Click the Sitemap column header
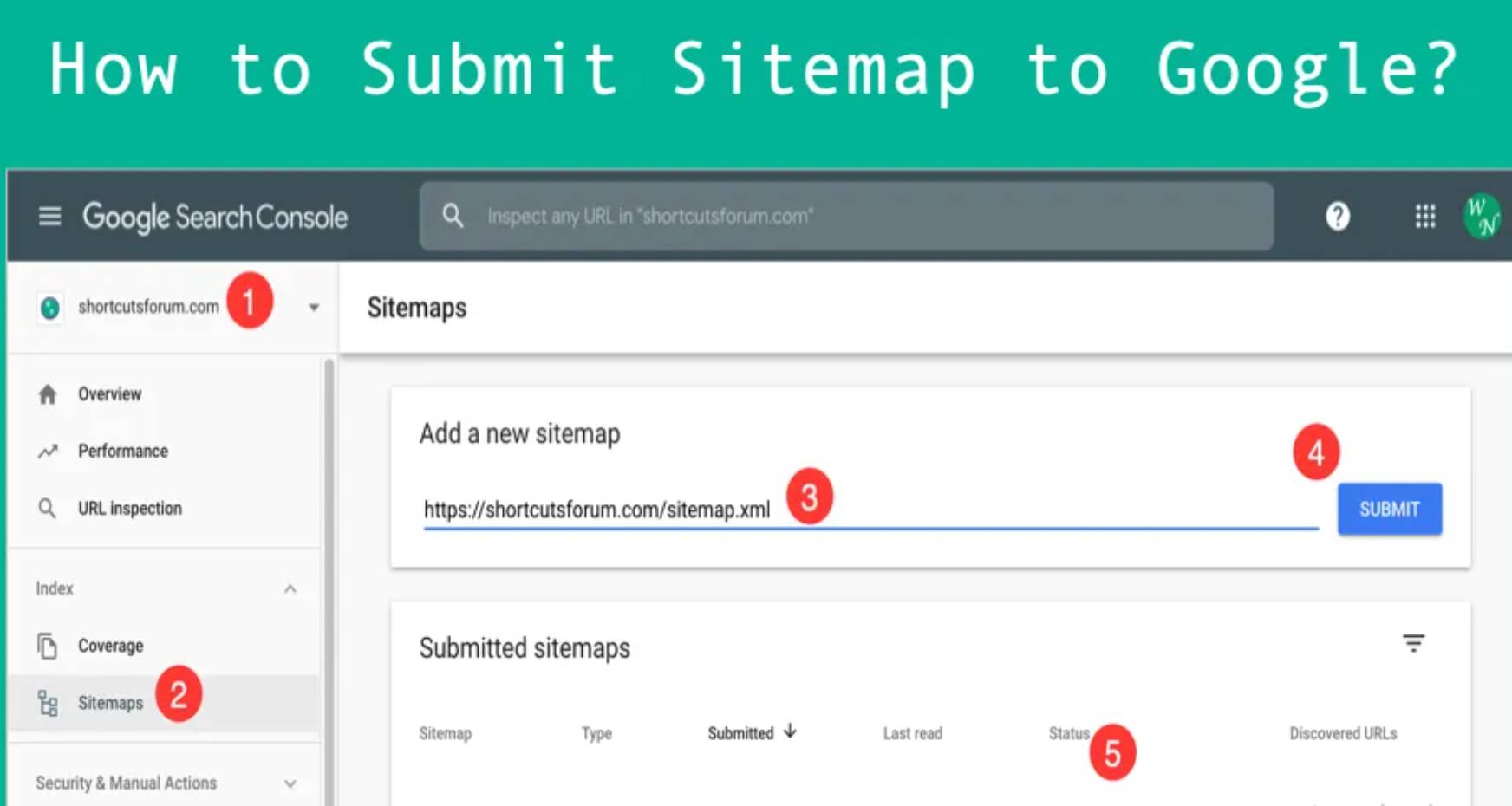The image size is (1512, 806). tap(446, 733)
